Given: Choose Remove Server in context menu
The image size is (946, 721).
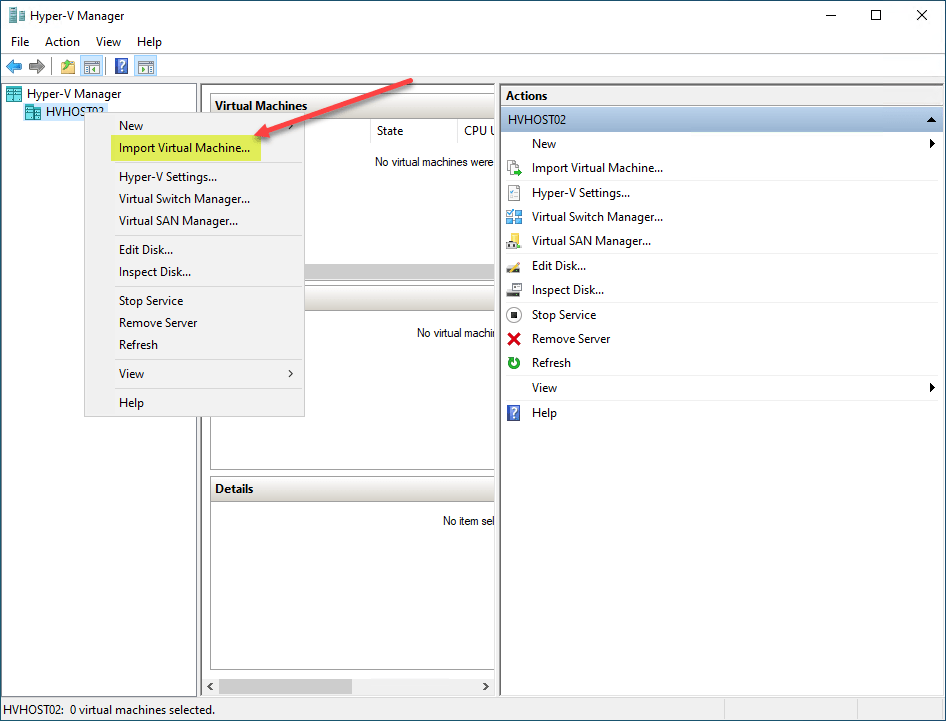Looking at the screenshot, I should point(193,323).
